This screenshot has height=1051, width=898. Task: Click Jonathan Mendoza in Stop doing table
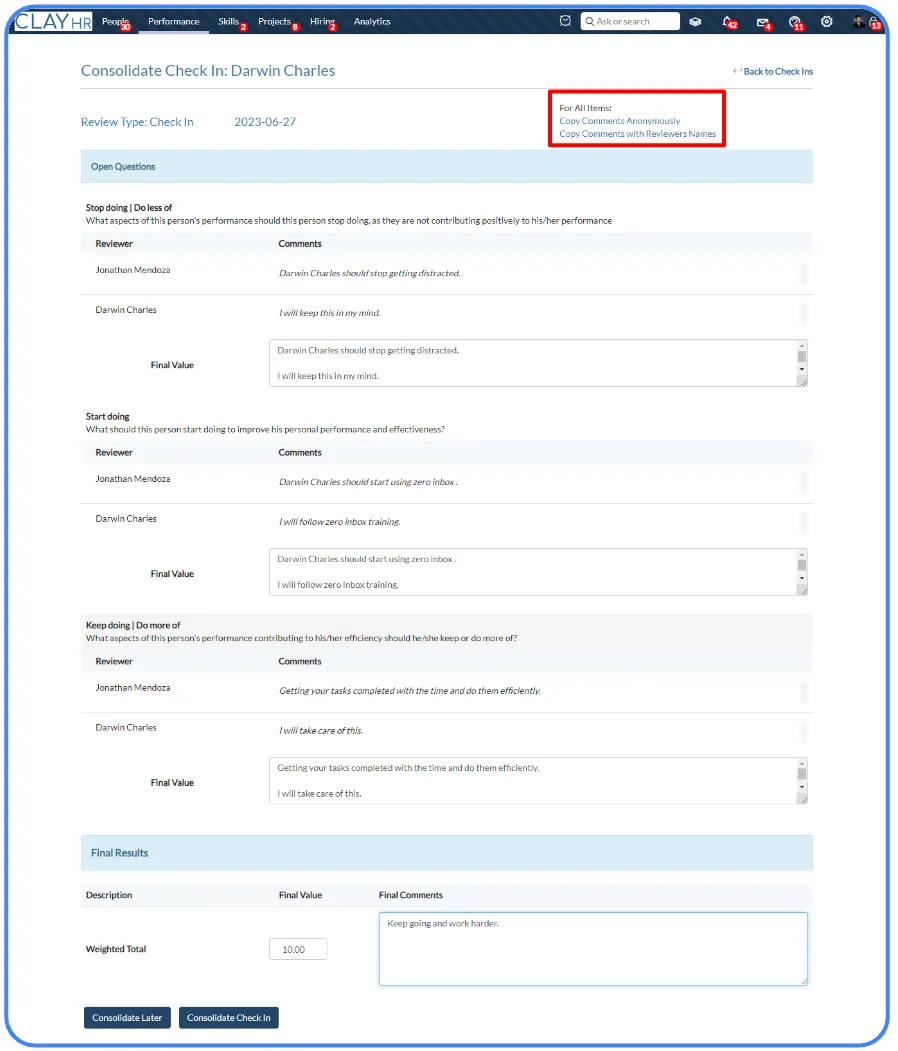(x=133, y=270)
